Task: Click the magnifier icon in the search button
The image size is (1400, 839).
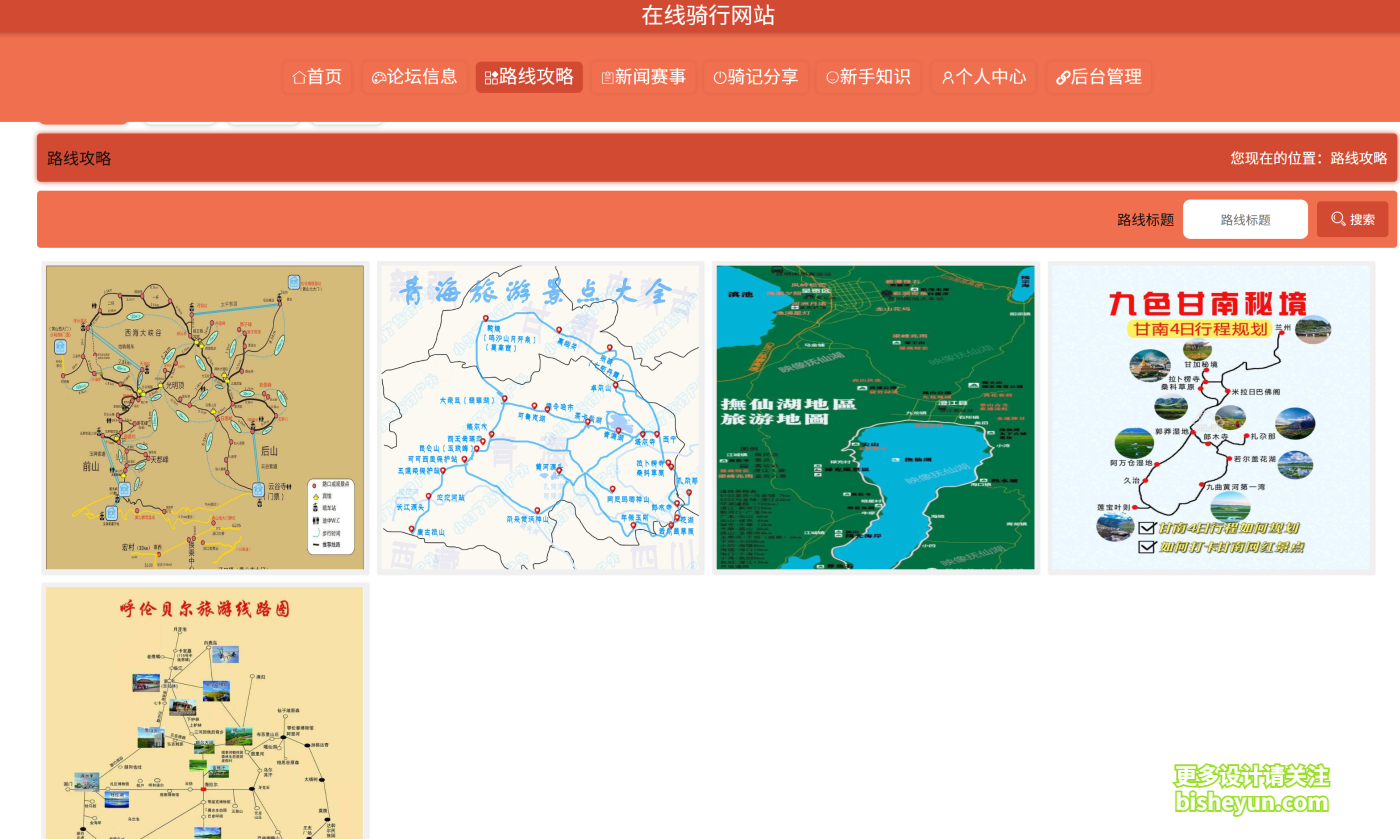Action: (x=1337, y=219)
